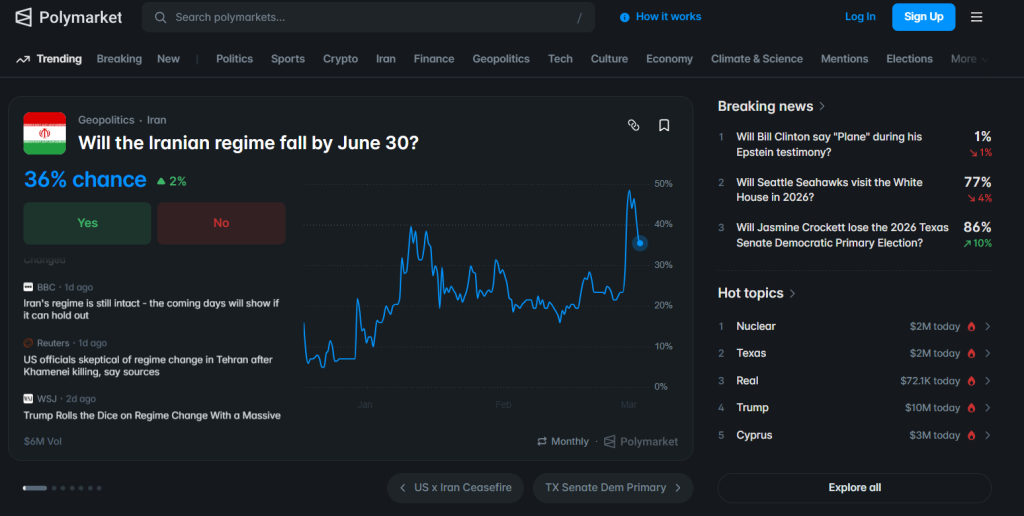Open the Geopolitics category tab
Screen dimensions: 1024x516
tap(501, 59)
